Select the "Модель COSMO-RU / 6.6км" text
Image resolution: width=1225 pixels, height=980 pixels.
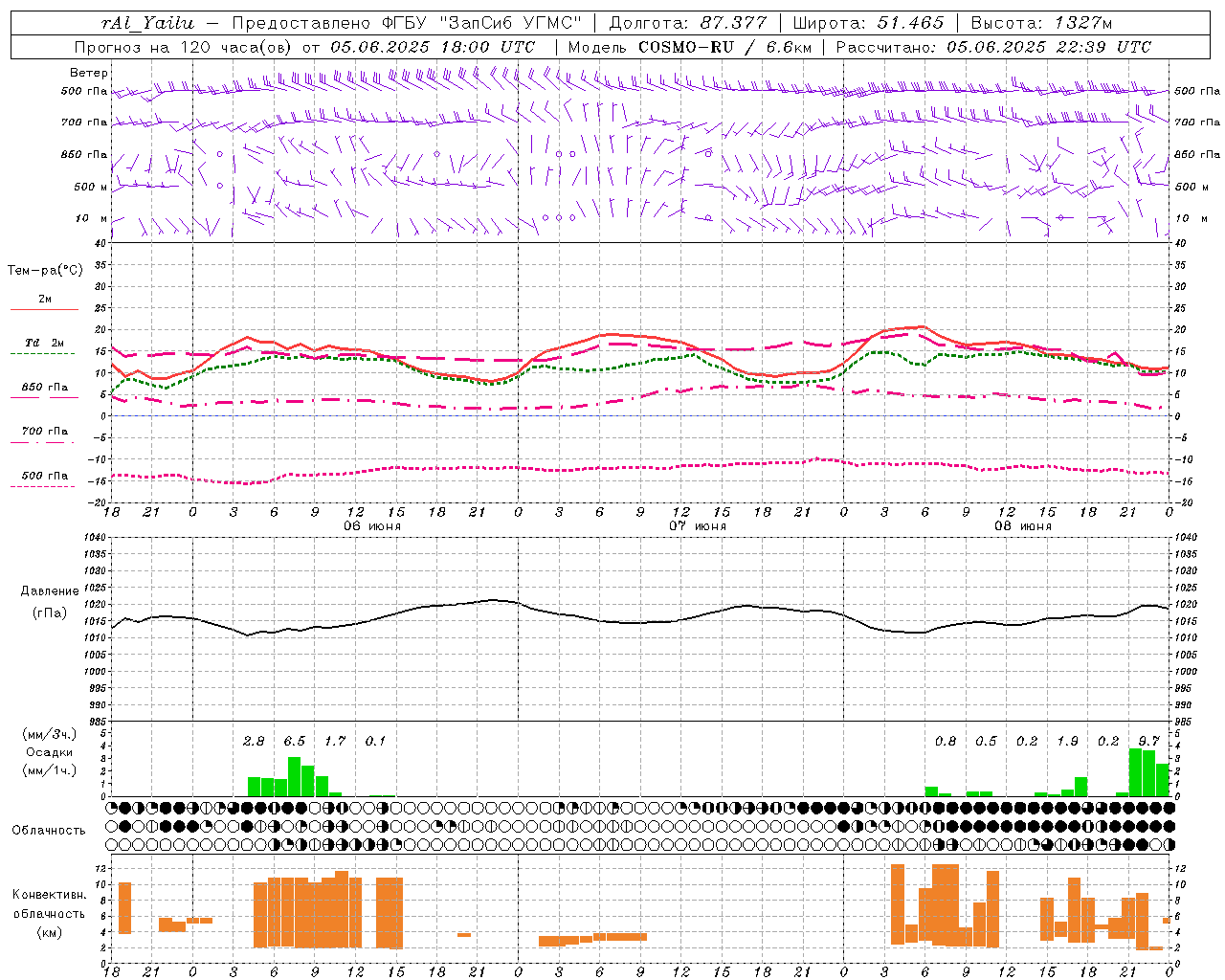[689, 47]
